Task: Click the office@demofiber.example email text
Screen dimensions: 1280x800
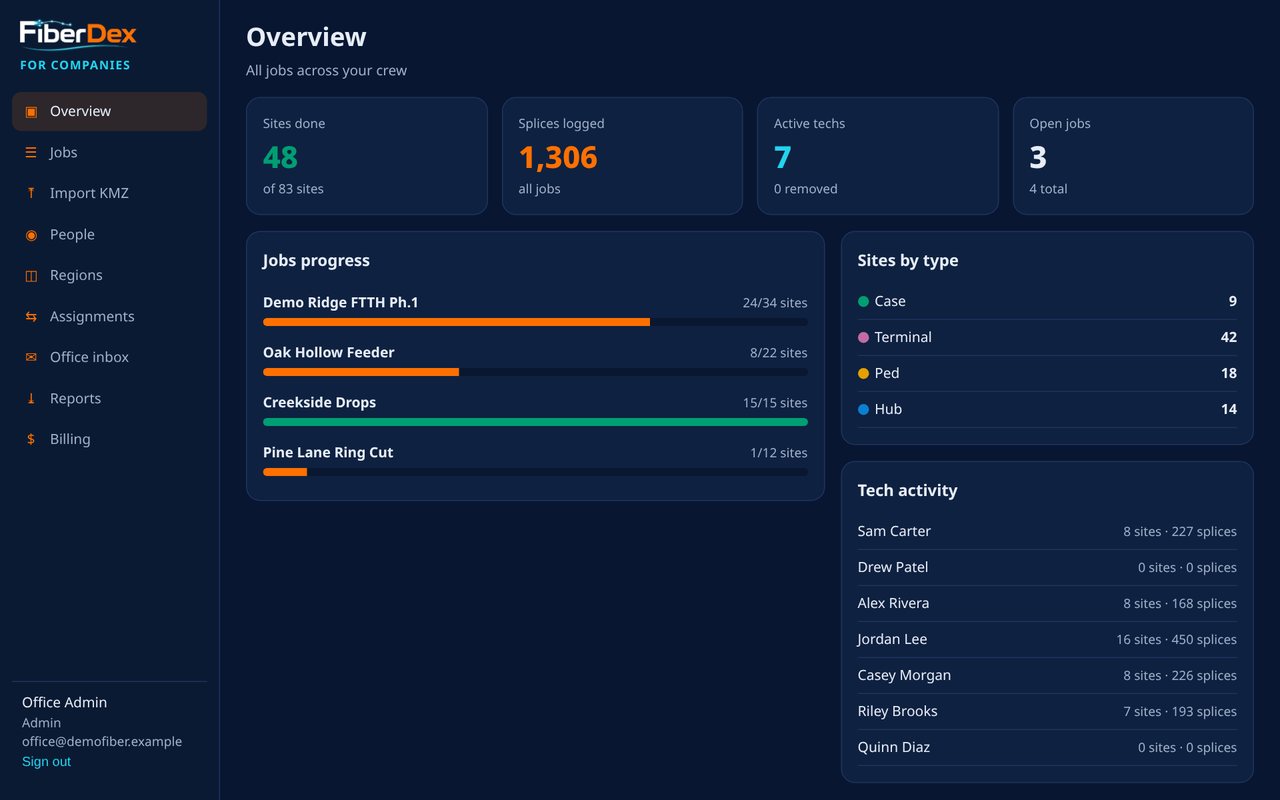Action: [x=102, y=742]
